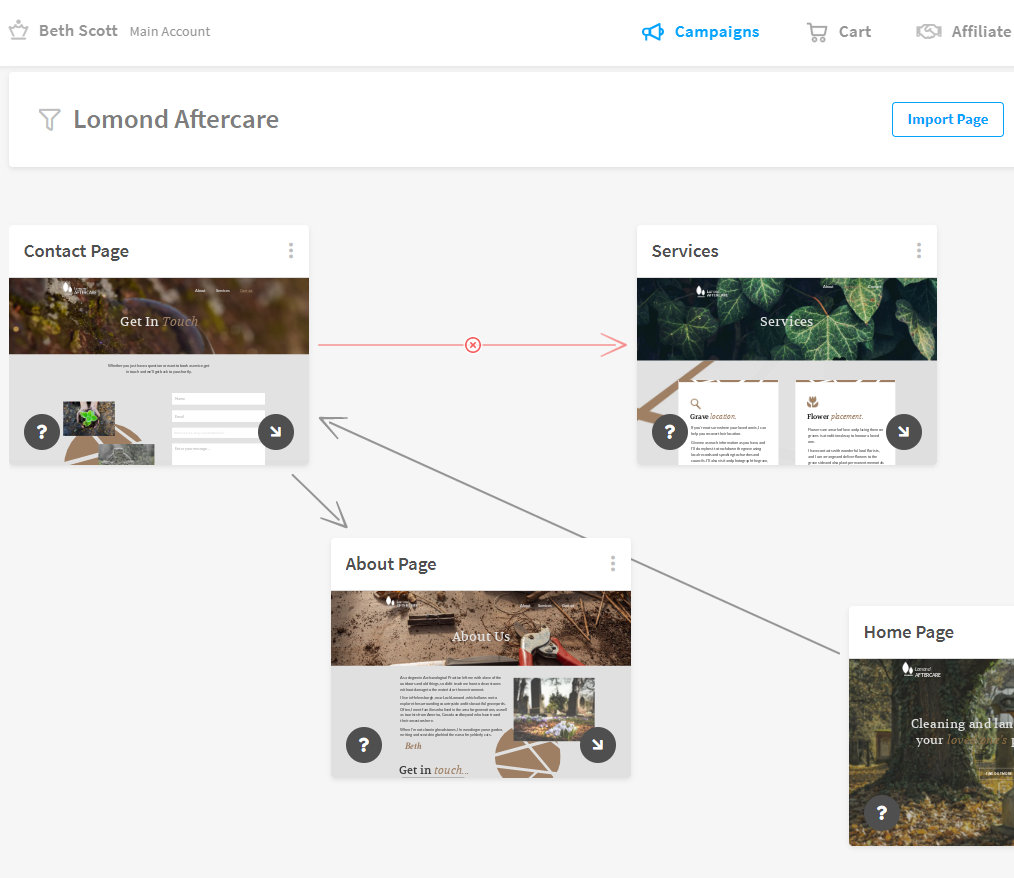Click the Main Account label
The width and height of the screenshot is (1014, 878).
click(169, 31)
